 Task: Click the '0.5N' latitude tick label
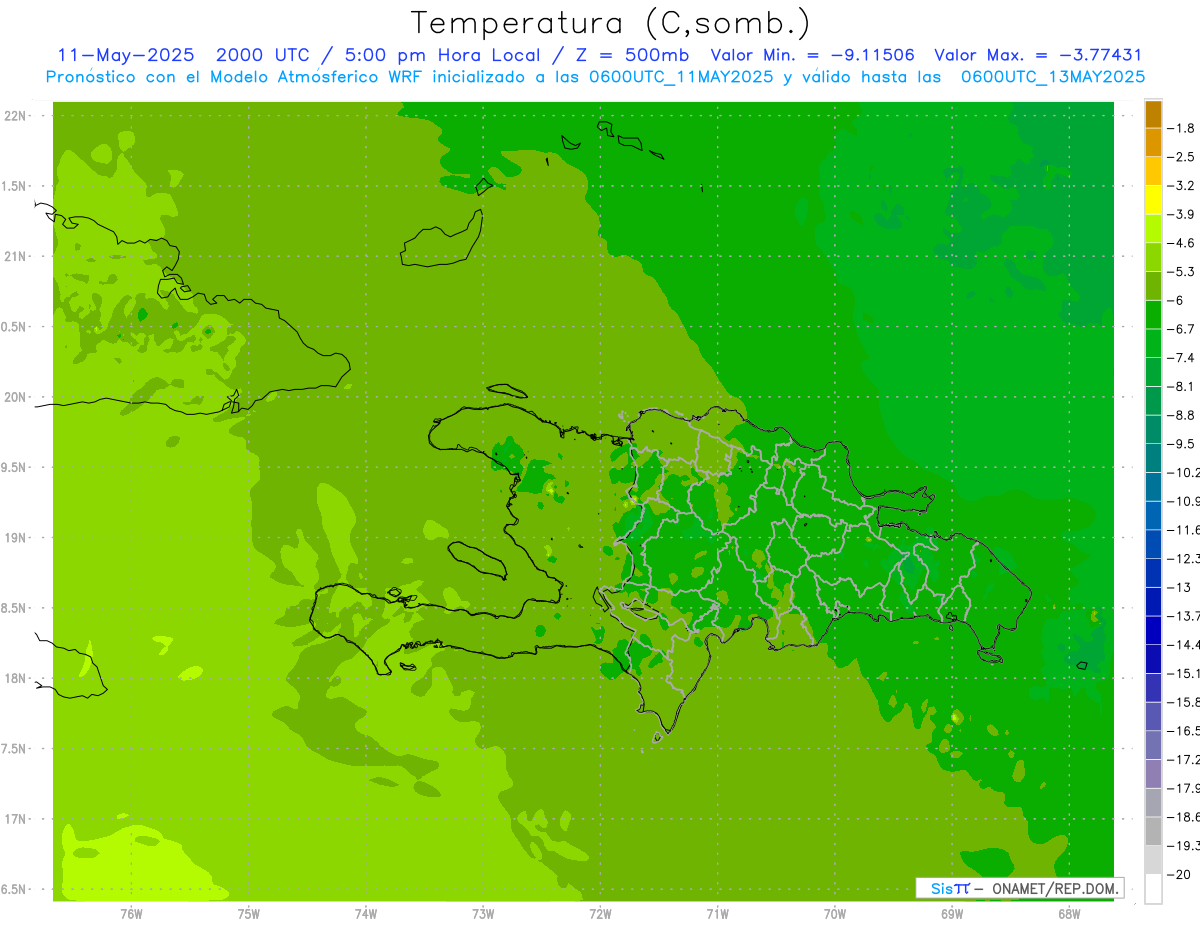14,327
